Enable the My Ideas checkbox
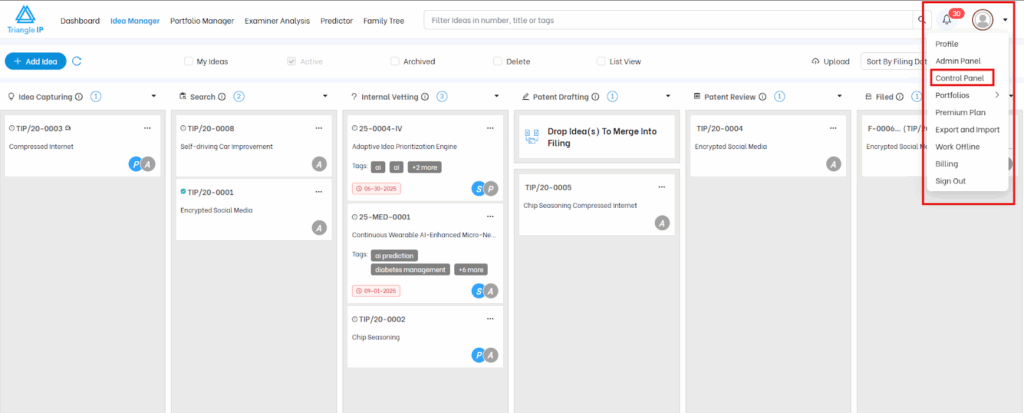 (x=189, y=61)
